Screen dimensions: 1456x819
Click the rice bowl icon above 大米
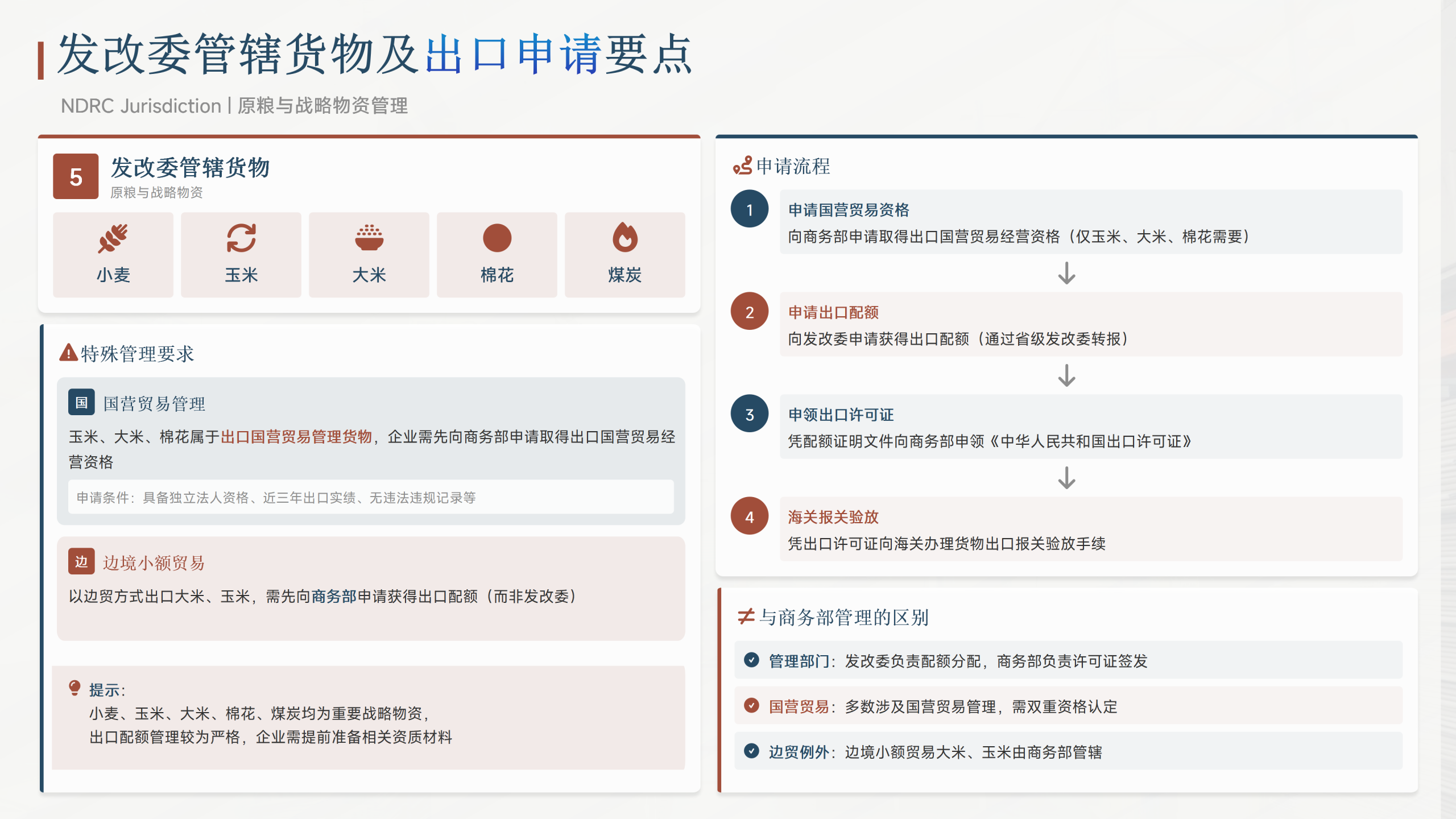click(x=369, y=238)
